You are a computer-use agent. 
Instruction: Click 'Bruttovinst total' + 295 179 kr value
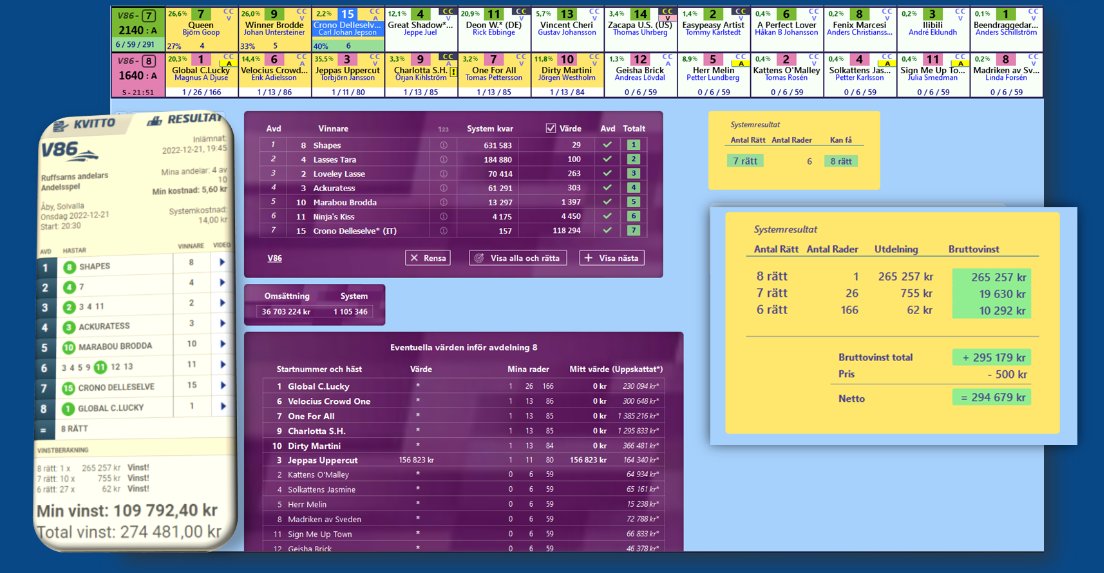tap(991, 358)
